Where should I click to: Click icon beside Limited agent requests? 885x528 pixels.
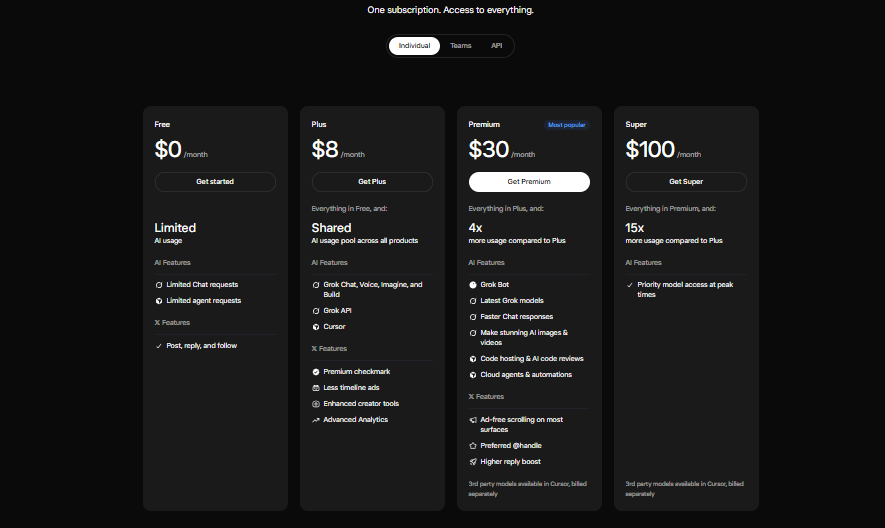(x=159, y=301)
